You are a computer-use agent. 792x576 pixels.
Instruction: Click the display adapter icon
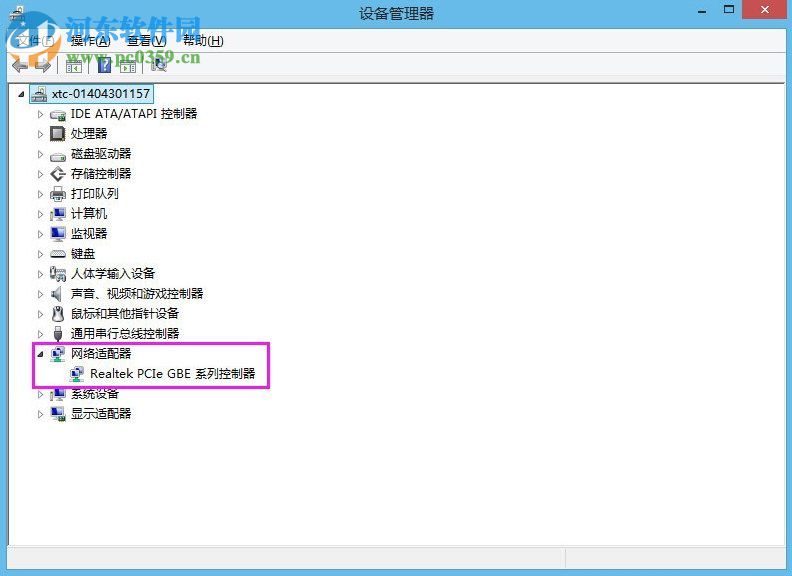[58, 414]
